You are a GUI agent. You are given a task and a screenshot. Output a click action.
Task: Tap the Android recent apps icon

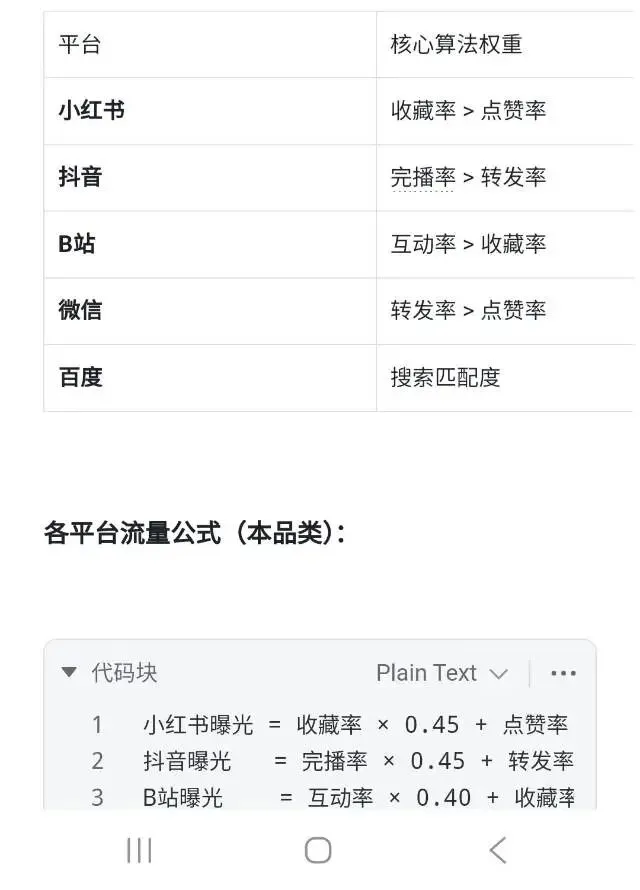pyautogui.click(x=139, y=850)
